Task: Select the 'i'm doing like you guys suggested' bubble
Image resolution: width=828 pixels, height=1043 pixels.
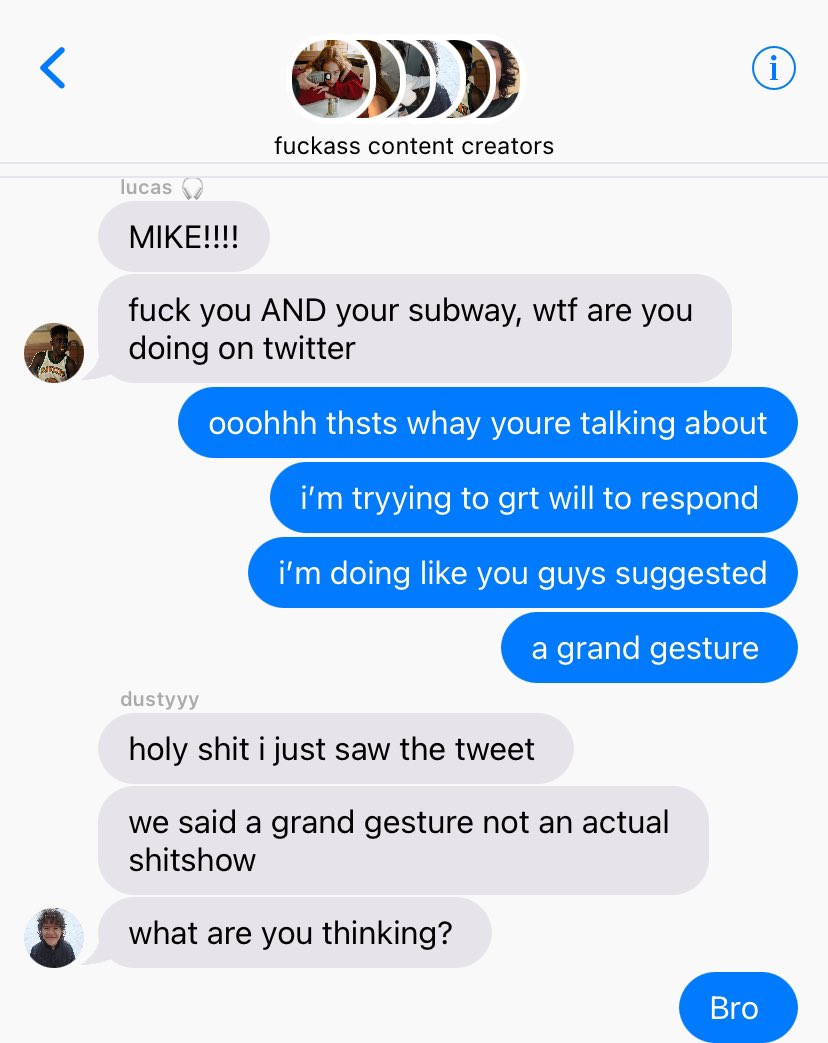Action: 523,573
